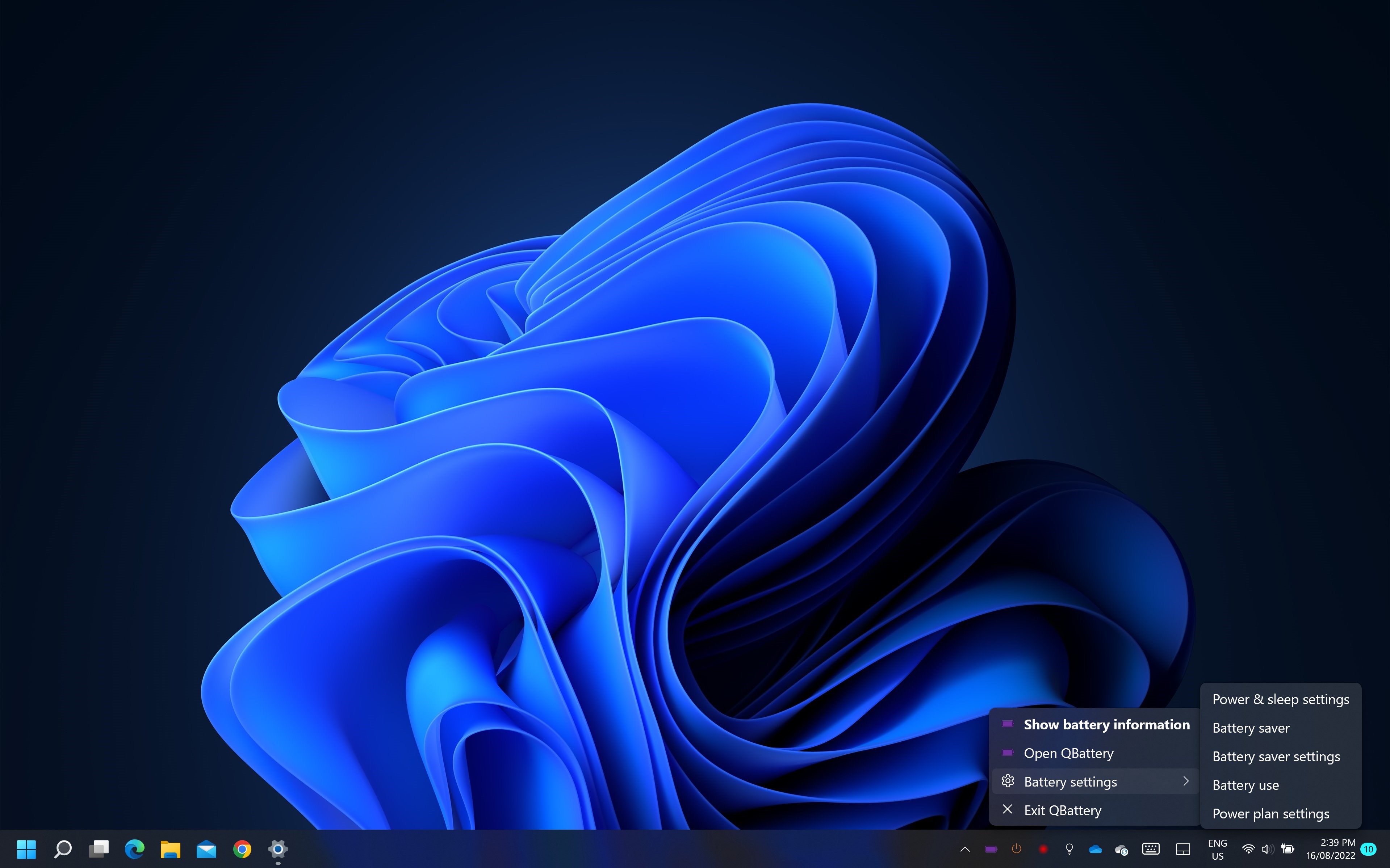Choose Open QBattery from the context menu

click(x=1068, y=753)
